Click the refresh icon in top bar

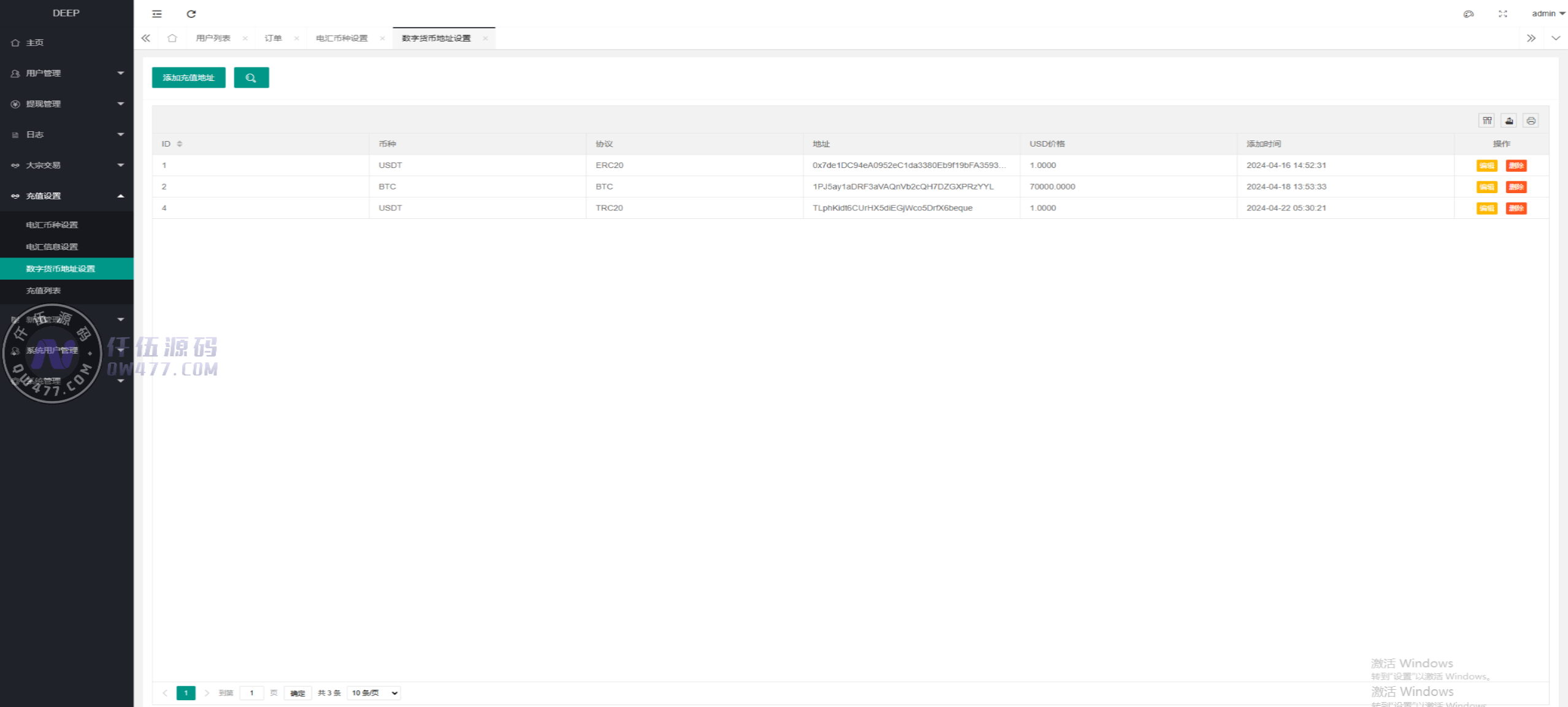click(x=191, y=13)
